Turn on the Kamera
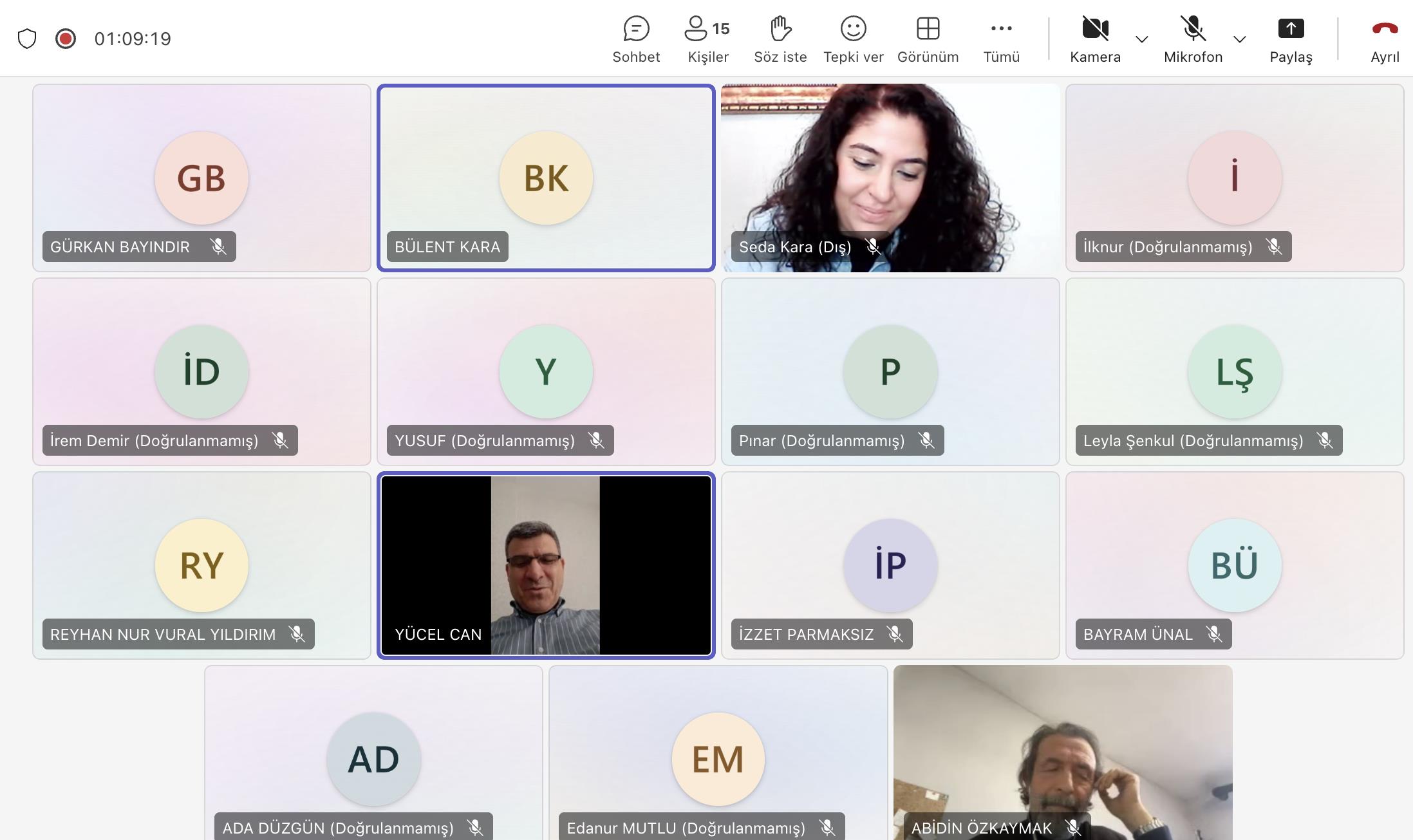Screen dimensions: 1413x840 click(1095, 39)
